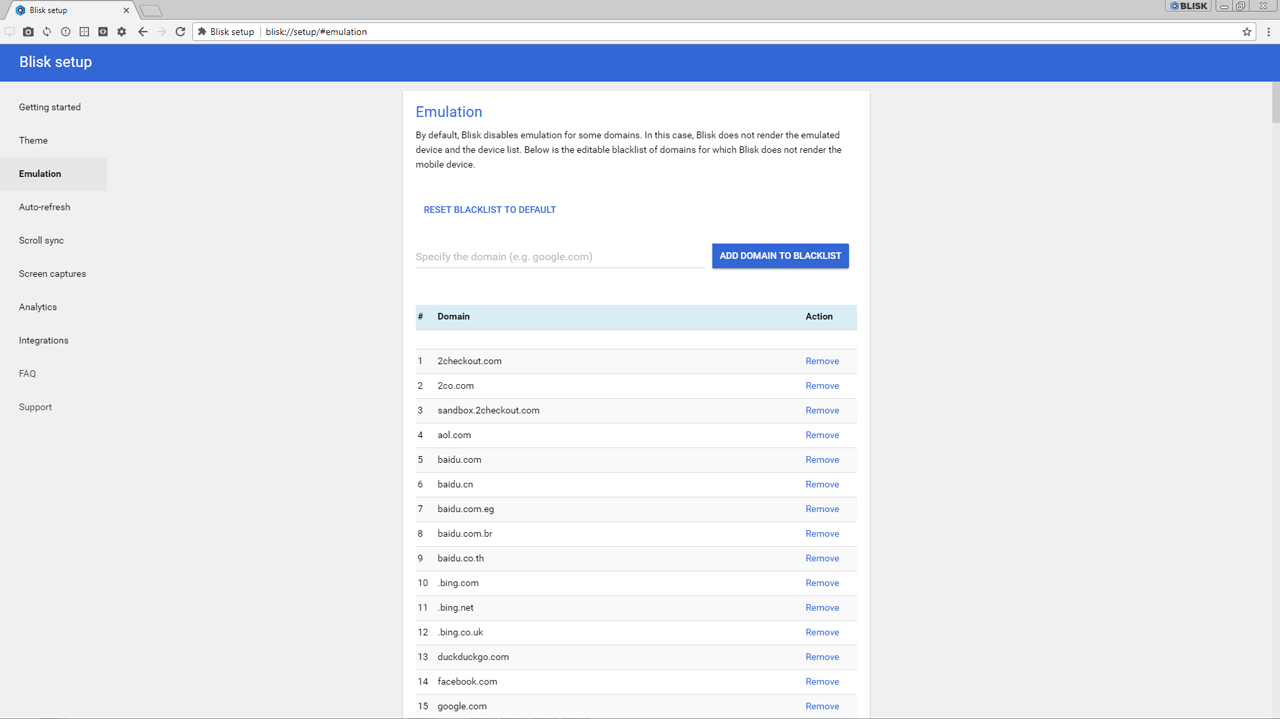Image resolution: width=1280 pixels, height=719 pixels.
Task: Open the Auto-refresh settings section
Action: click(x=44, y=207)
